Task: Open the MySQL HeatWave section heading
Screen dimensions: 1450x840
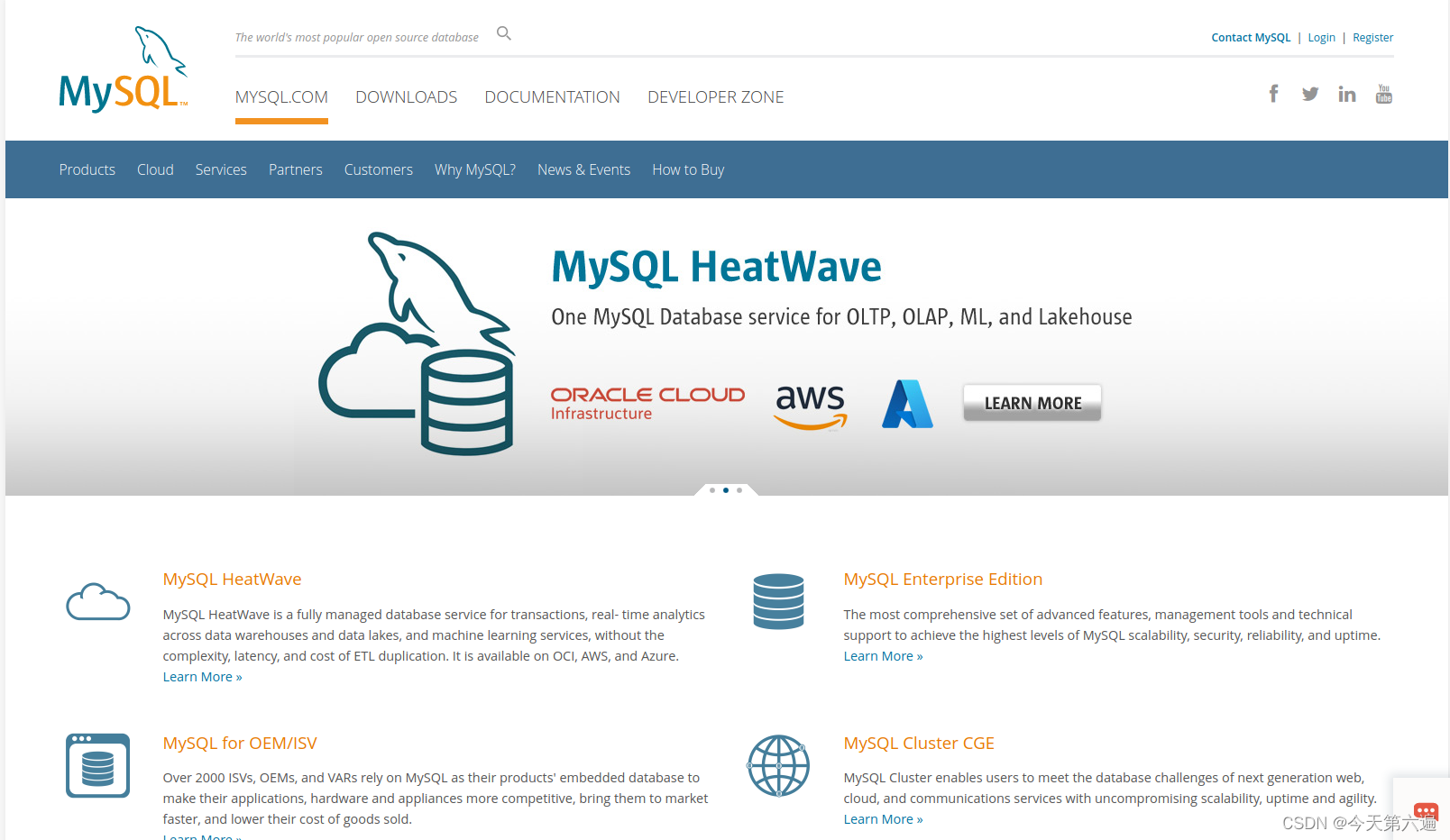Action: tap(233, 580)
